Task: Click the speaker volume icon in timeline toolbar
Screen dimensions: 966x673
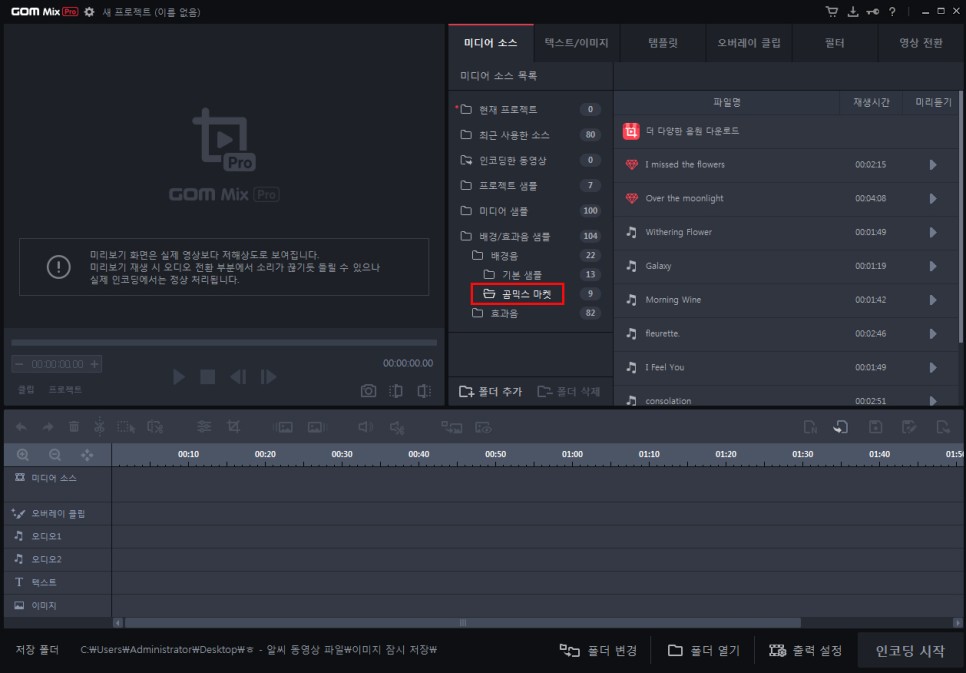Action: tap(365, 426)
